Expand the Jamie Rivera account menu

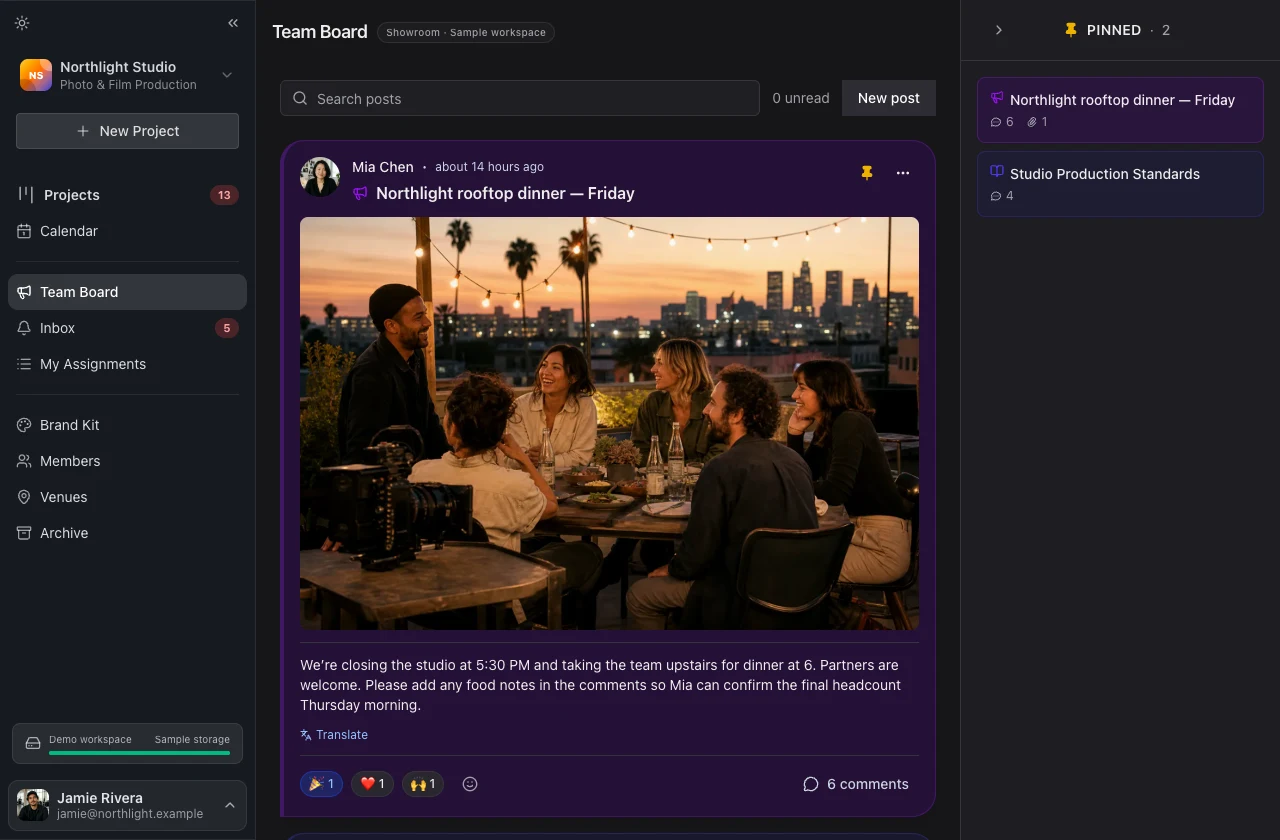(x=127, y=806)
